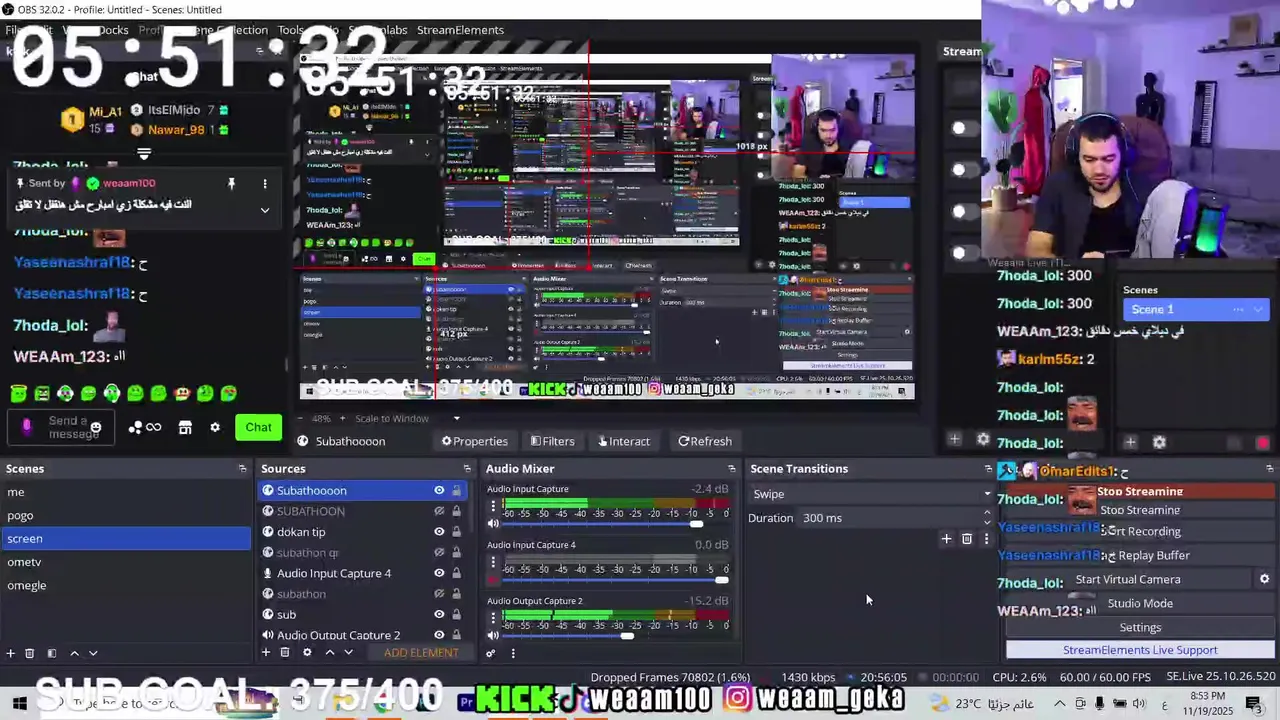The image size is (1280, 720).
Task: Click the green Chat send button
Action: pos(258,427)
